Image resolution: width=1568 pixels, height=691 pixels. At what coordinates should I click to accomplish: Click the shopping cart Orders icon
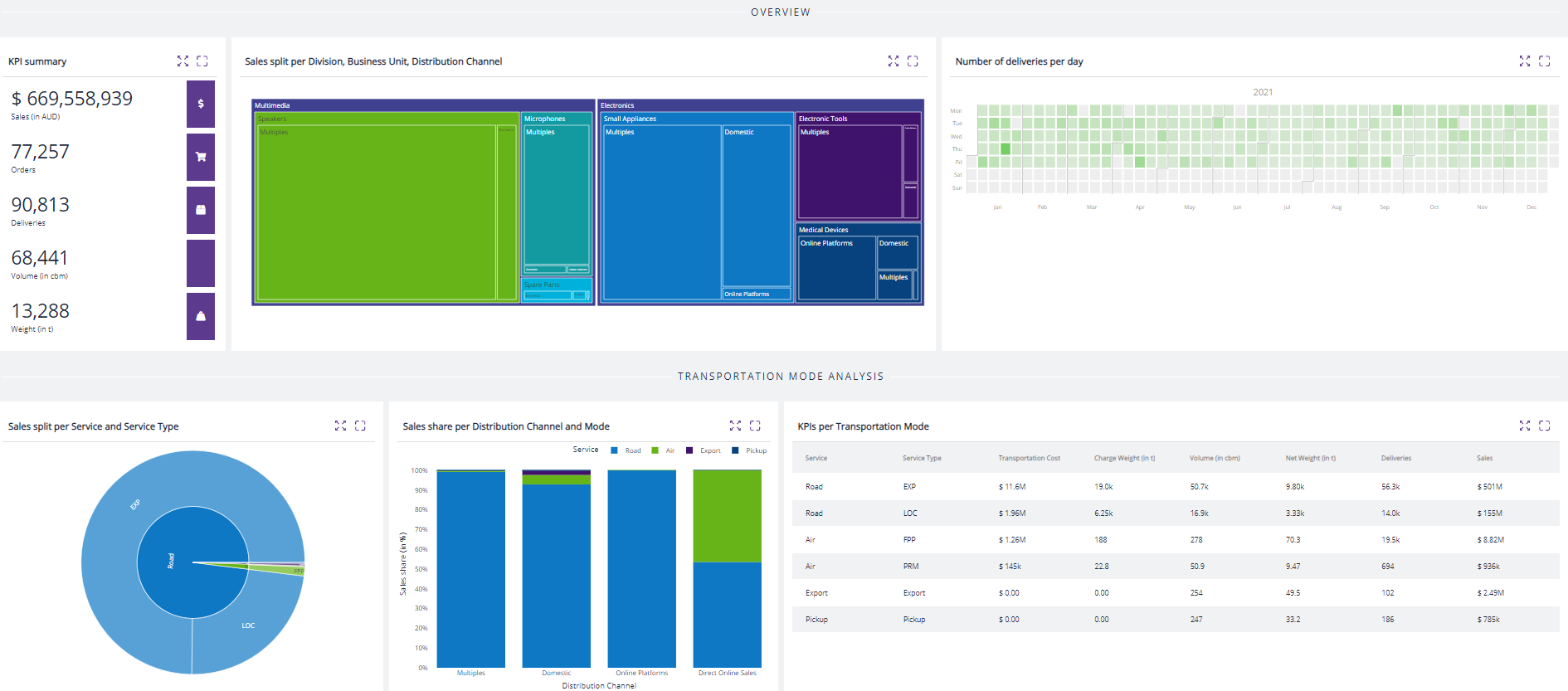pyautogui.click(x=200, y=157)
